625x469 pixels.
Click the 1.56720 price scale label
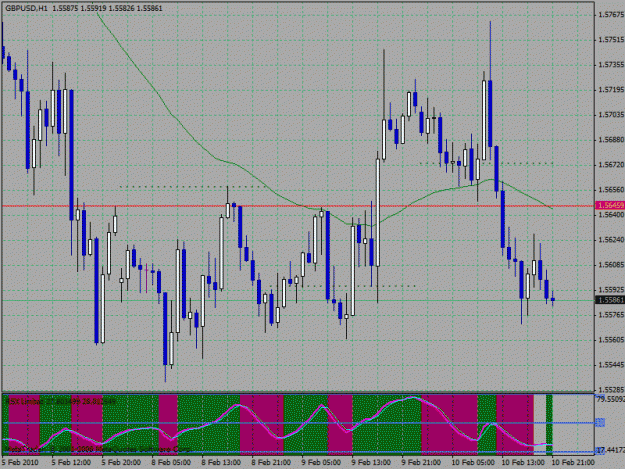coord(611,165)
